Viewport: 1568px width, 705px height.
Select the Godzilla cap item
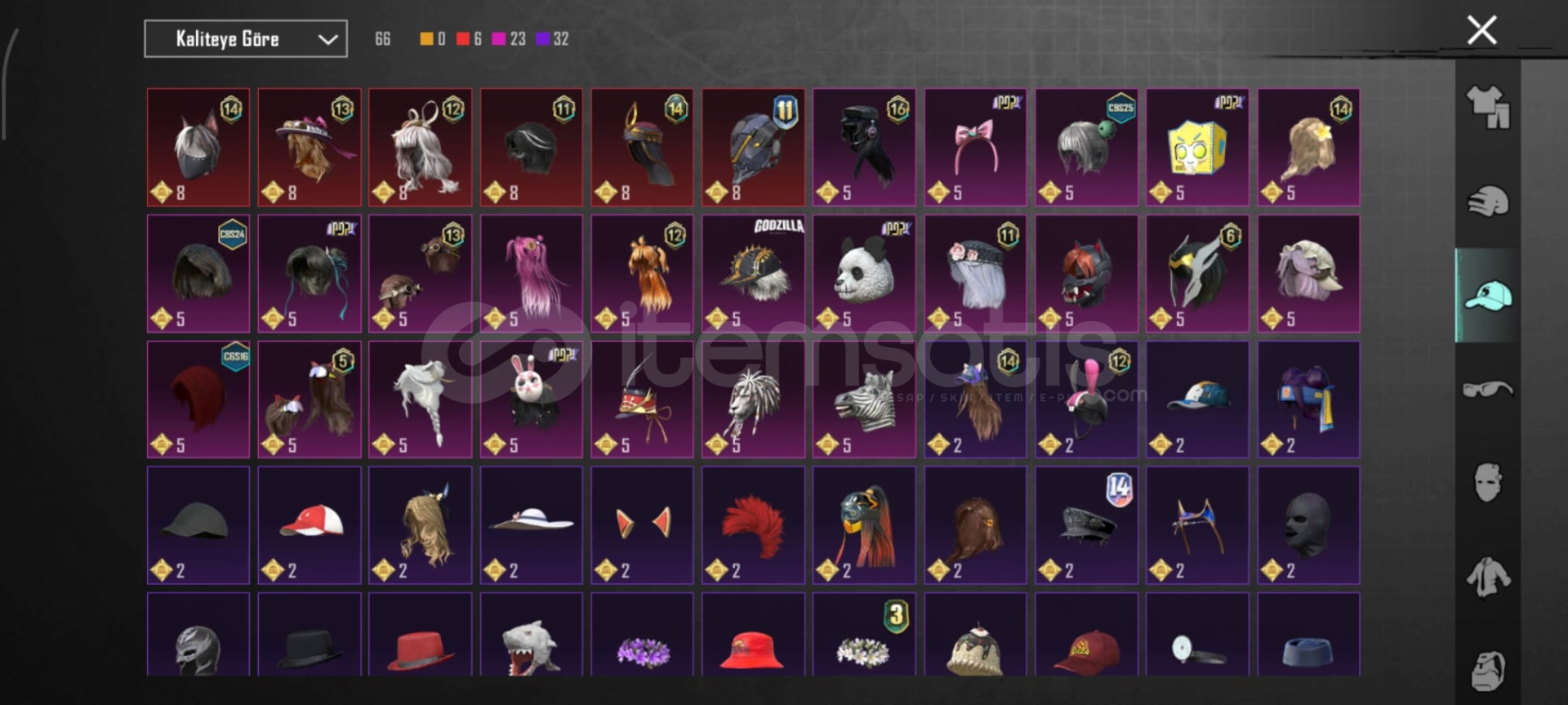(x=753, y=274)
